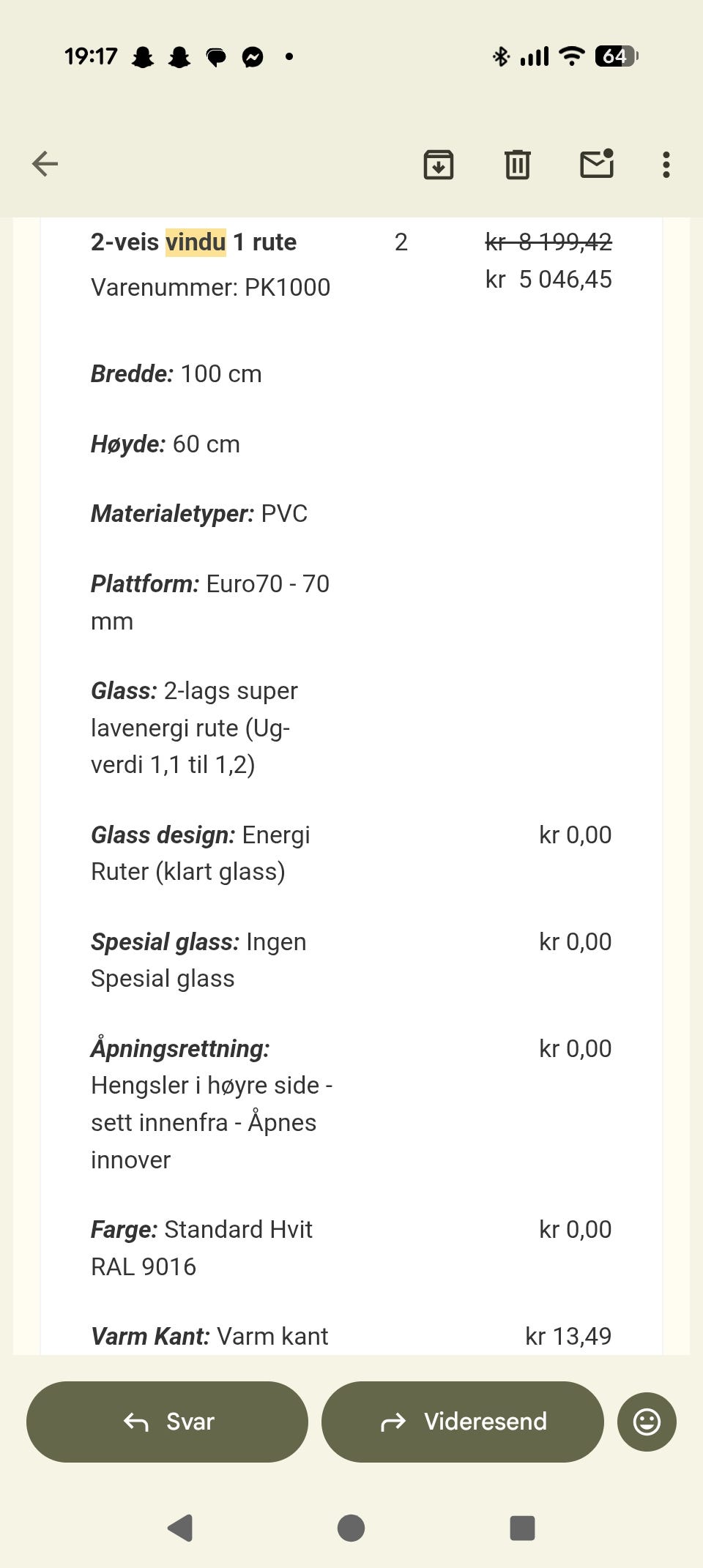Tap the Bluetooth status icon

click(501, 56)
